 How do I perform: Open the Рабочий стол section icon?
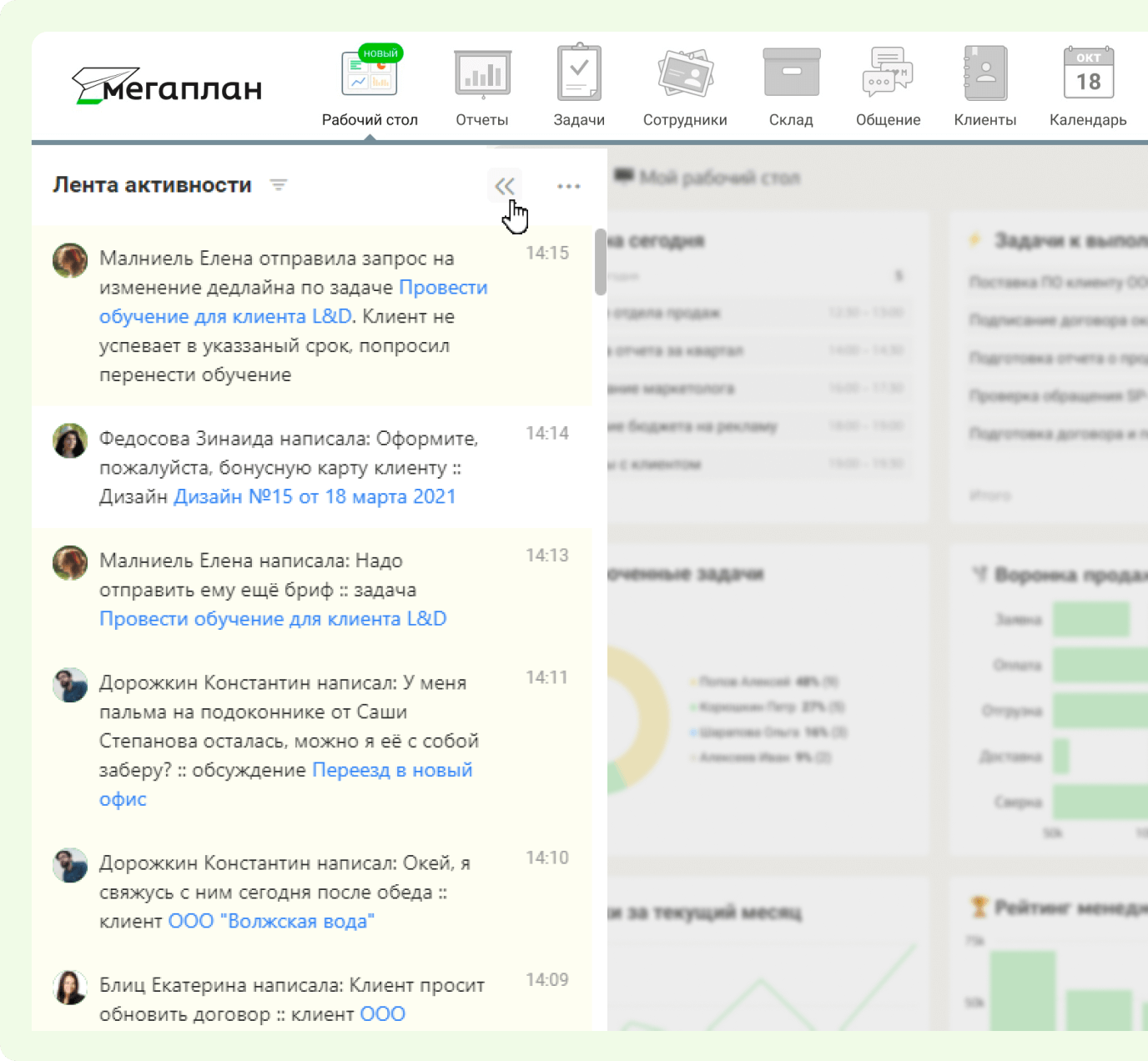tap(370, 73)
